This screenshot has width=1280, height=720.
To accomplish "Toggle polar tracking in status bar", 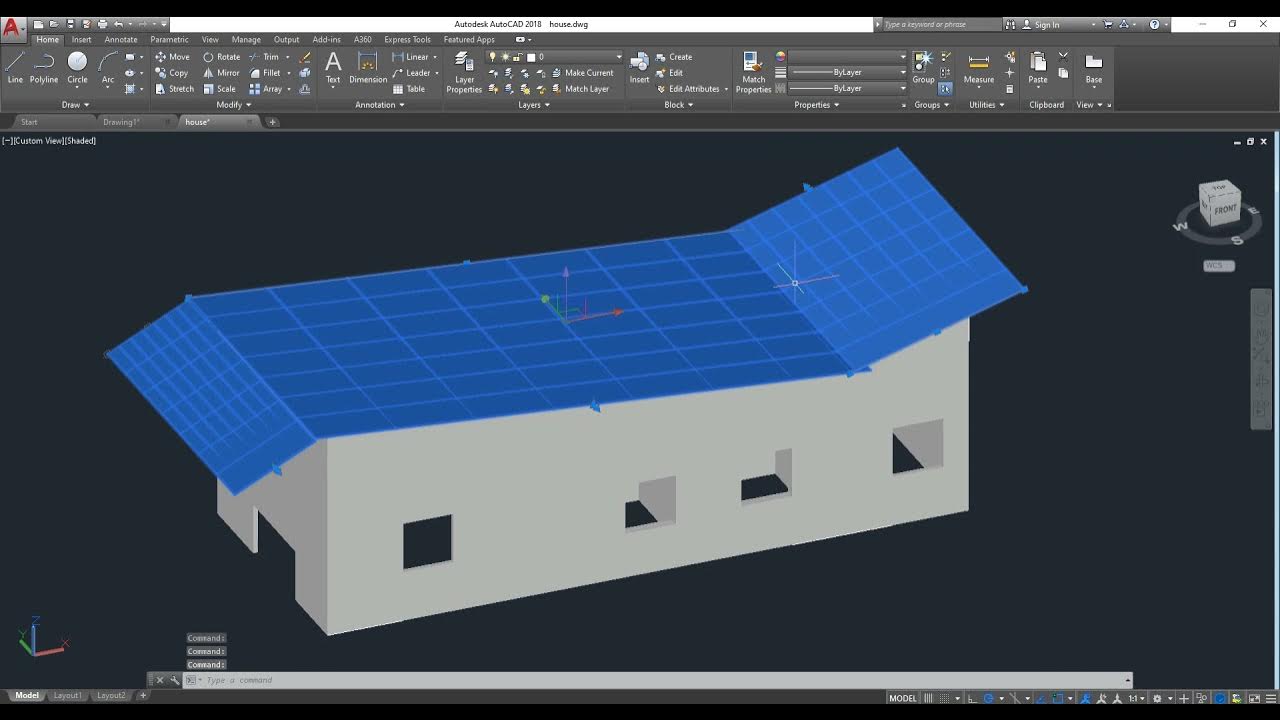I will click(988, 698).
